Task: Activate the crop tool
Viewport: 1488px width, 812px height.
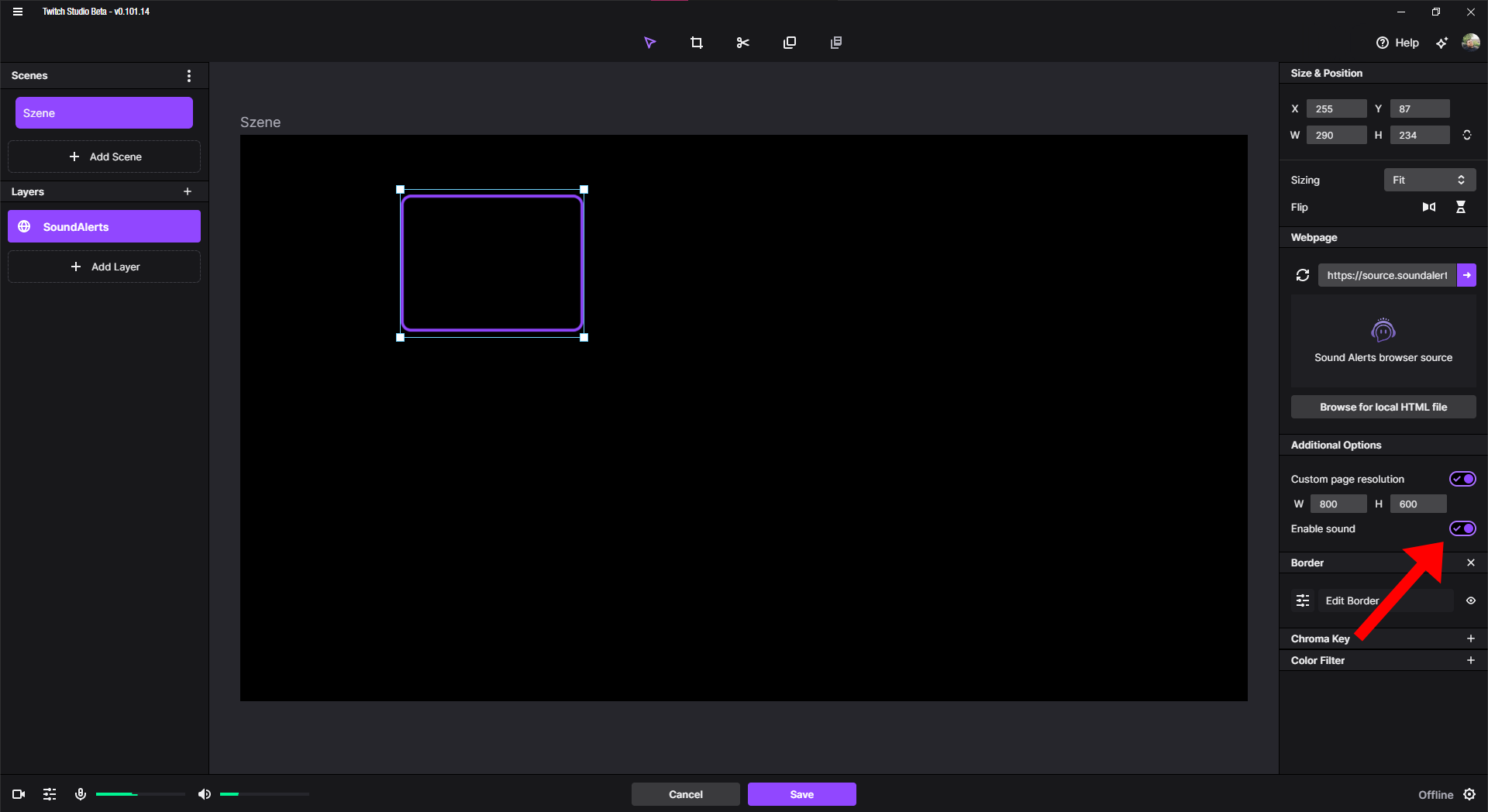Action: pos(697,43)
